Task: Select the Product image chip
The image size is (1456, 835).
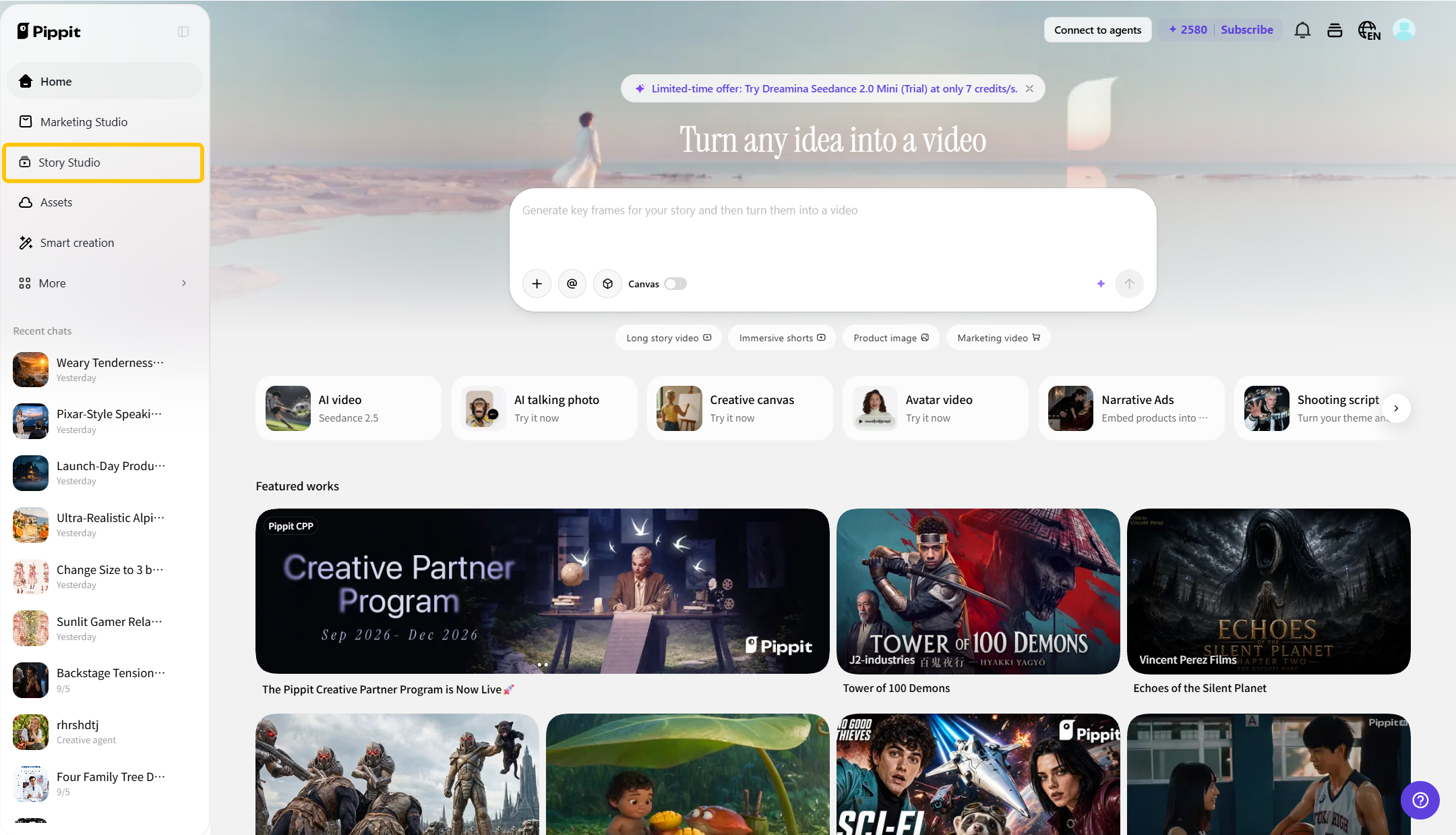Action: coord(891,338)
